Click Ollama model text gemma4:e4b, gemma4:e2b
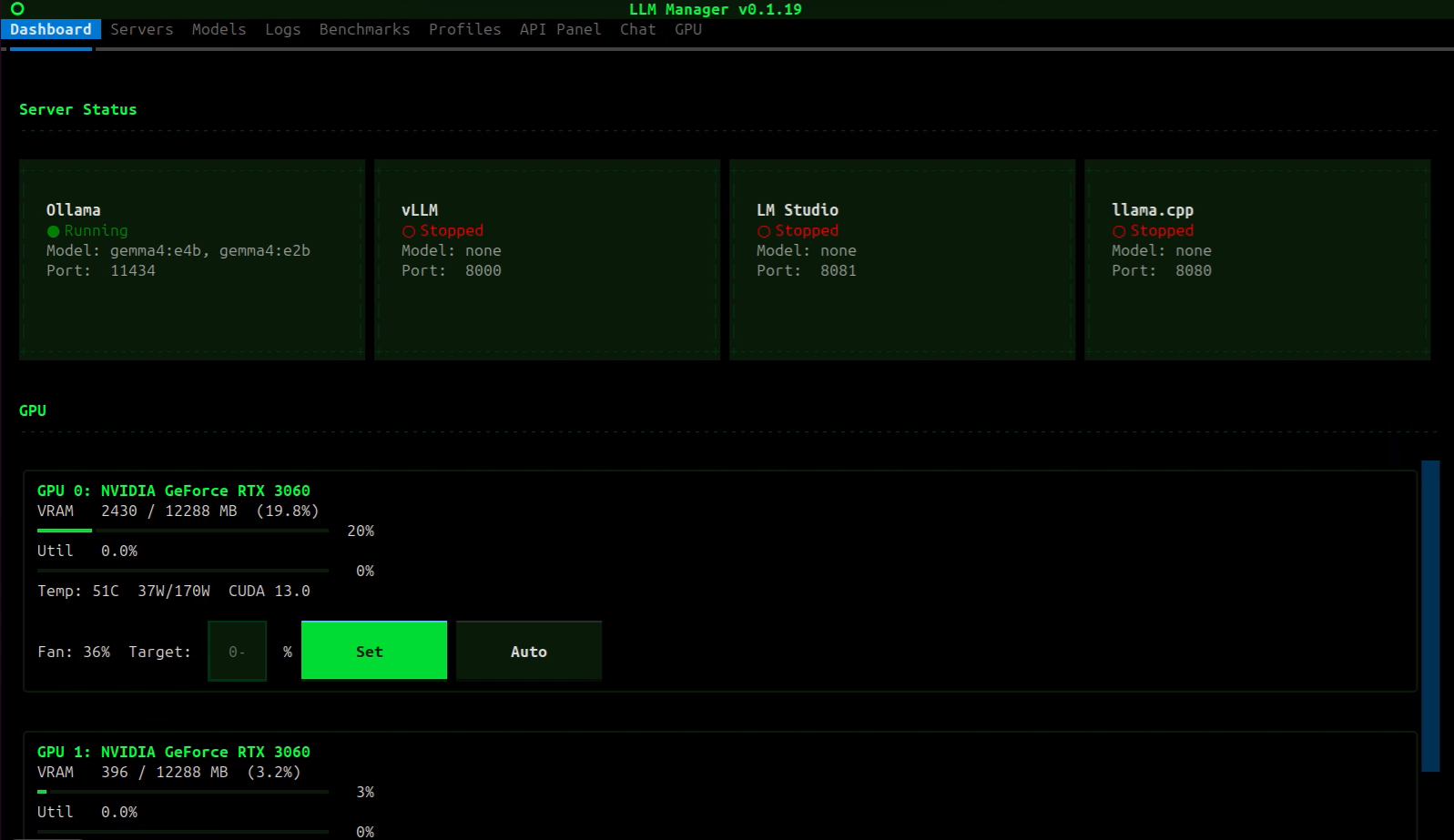This screenshot has height=840, width=1454. point(210,250)
